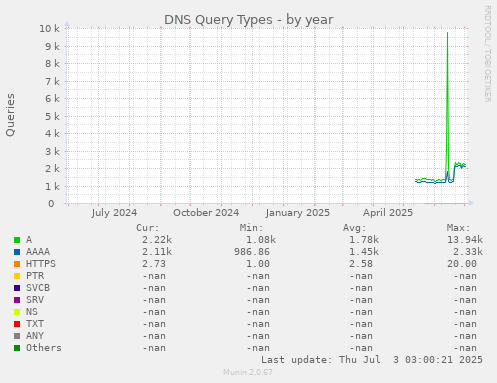The height and width of the screenshot is (383, 497).
Task: Click the 'Avg:' column header
Action: pyautogui.click(x=355, y=228)
